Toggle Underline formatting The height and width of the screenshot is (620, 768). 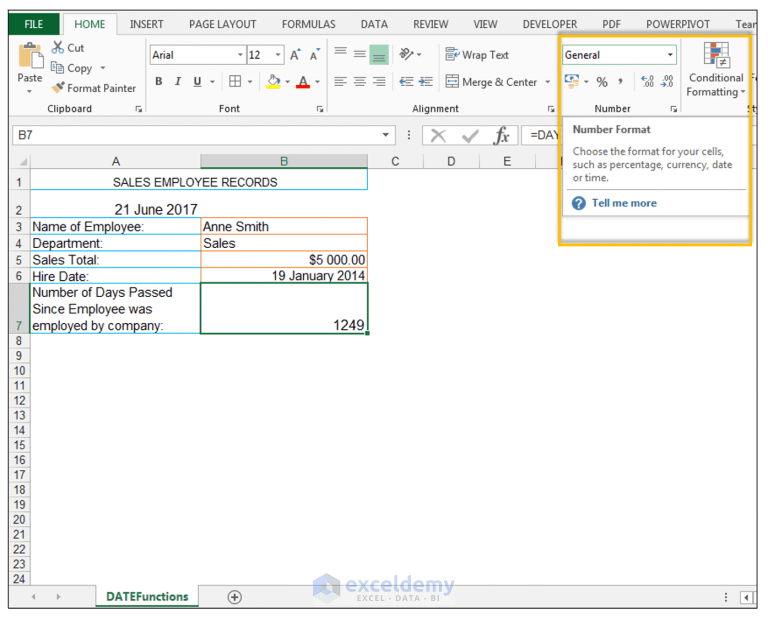(197, 81)
